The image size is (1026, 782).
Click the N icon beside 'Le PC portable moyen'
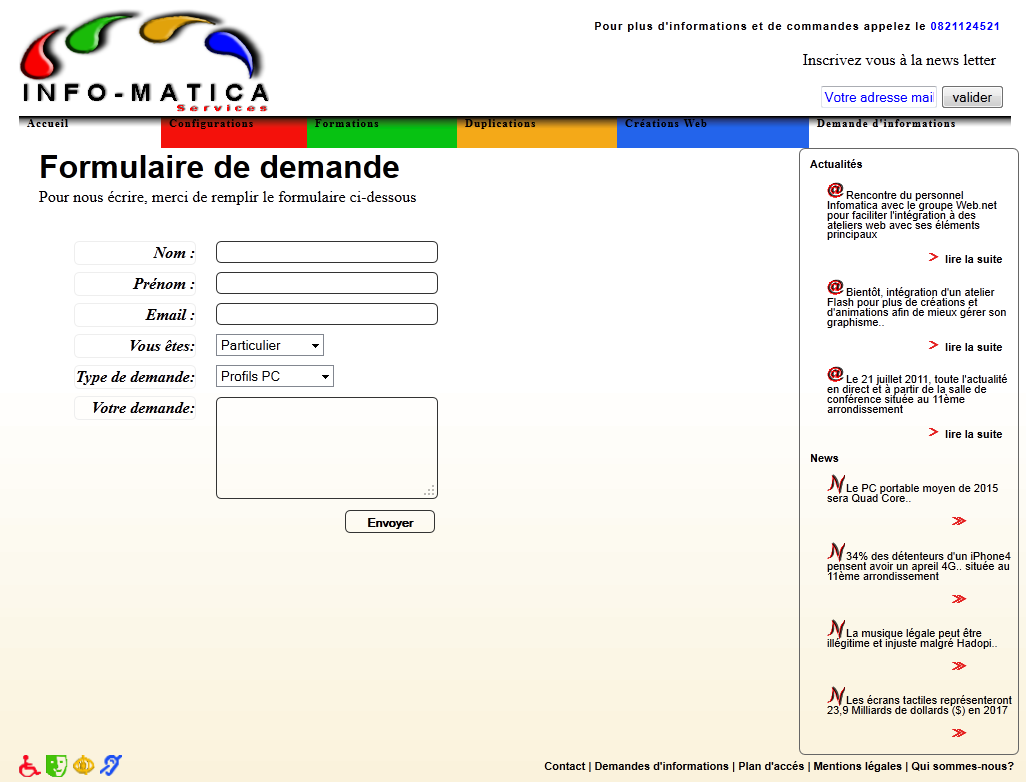click(836, 484)
